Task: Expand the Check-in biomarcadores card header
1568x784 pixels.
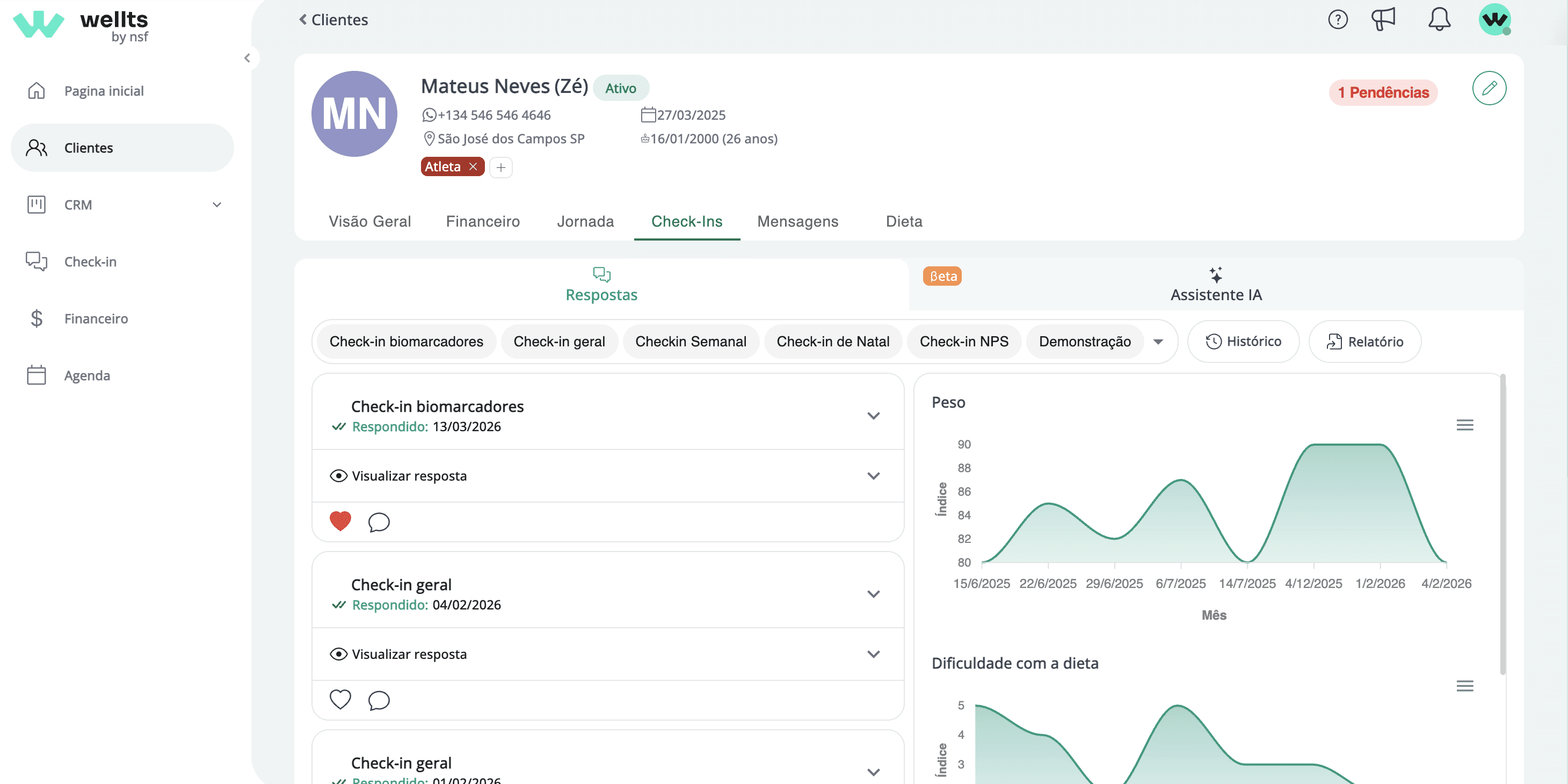Action: pyautogui.click(x=607, y=416)
